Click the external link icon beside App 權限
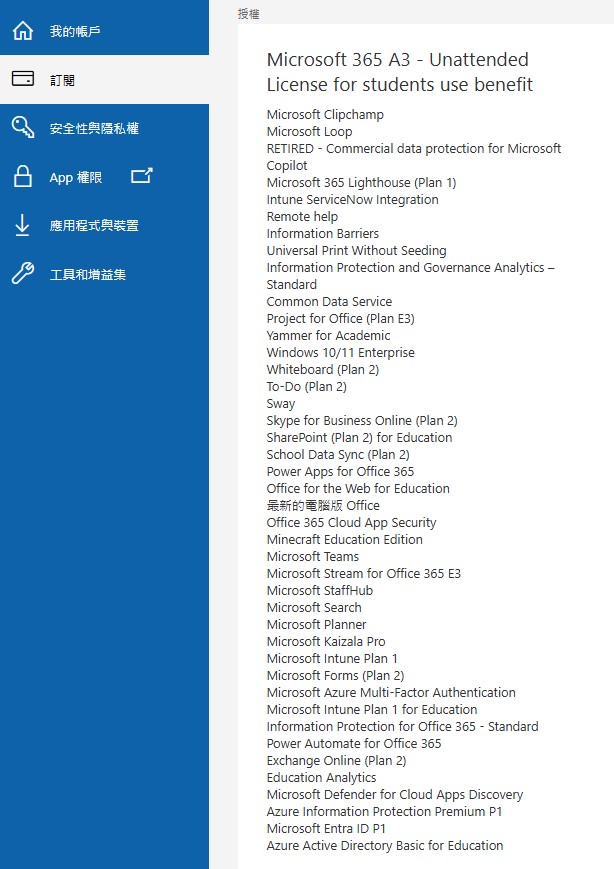This screenshot has width=614, height=869. click(142, 176)
